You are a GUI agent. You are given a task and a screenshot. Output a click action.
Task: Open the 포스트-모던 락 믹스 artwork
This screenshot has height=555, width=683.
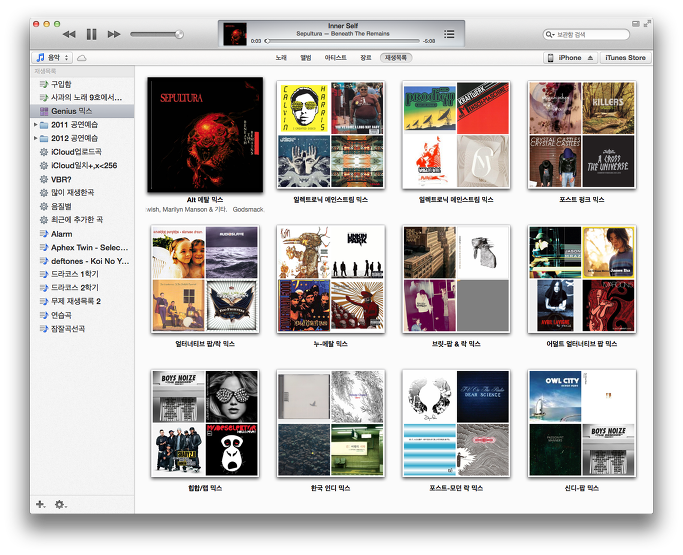coord(456,423)
